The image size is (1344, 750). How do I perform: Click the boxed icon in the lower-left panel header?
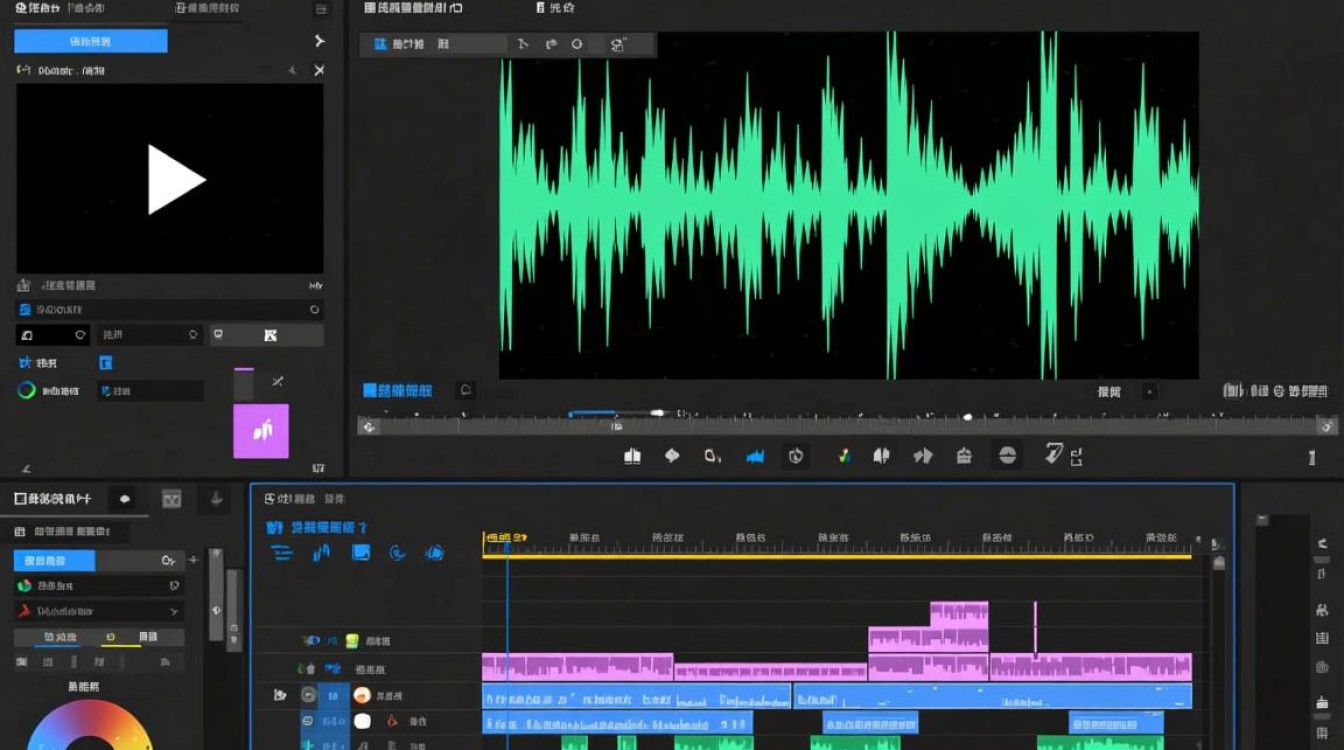point(172,498)
